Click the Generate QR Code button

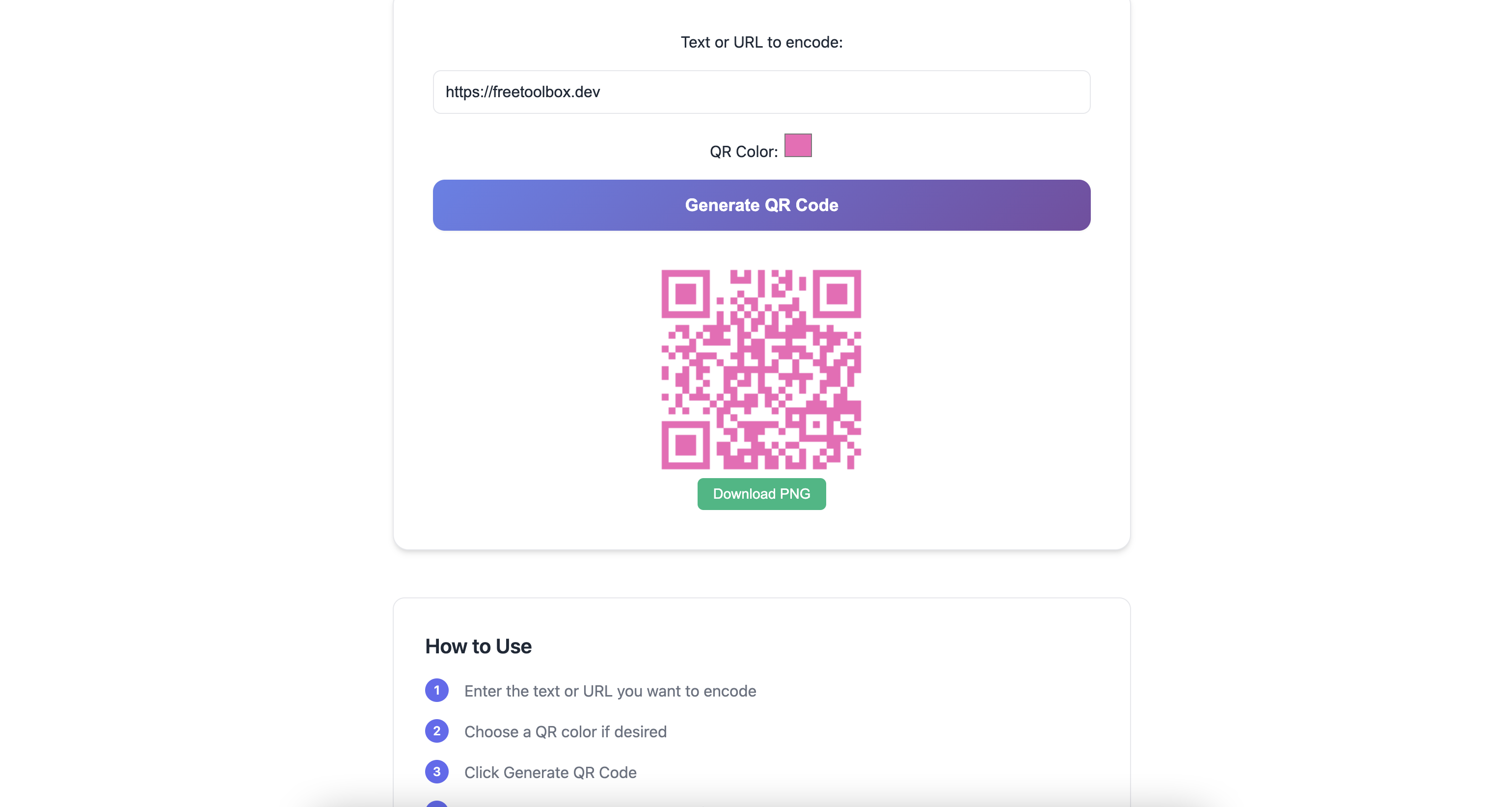pos(761,205)
